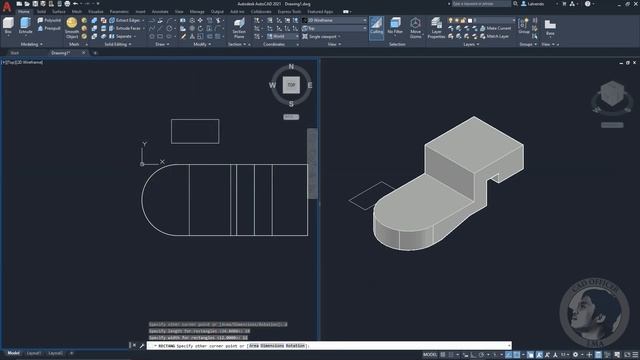Viewport: 640px width, 360px height.
Task: Select the Box solid tool
Action: point(8,26)
